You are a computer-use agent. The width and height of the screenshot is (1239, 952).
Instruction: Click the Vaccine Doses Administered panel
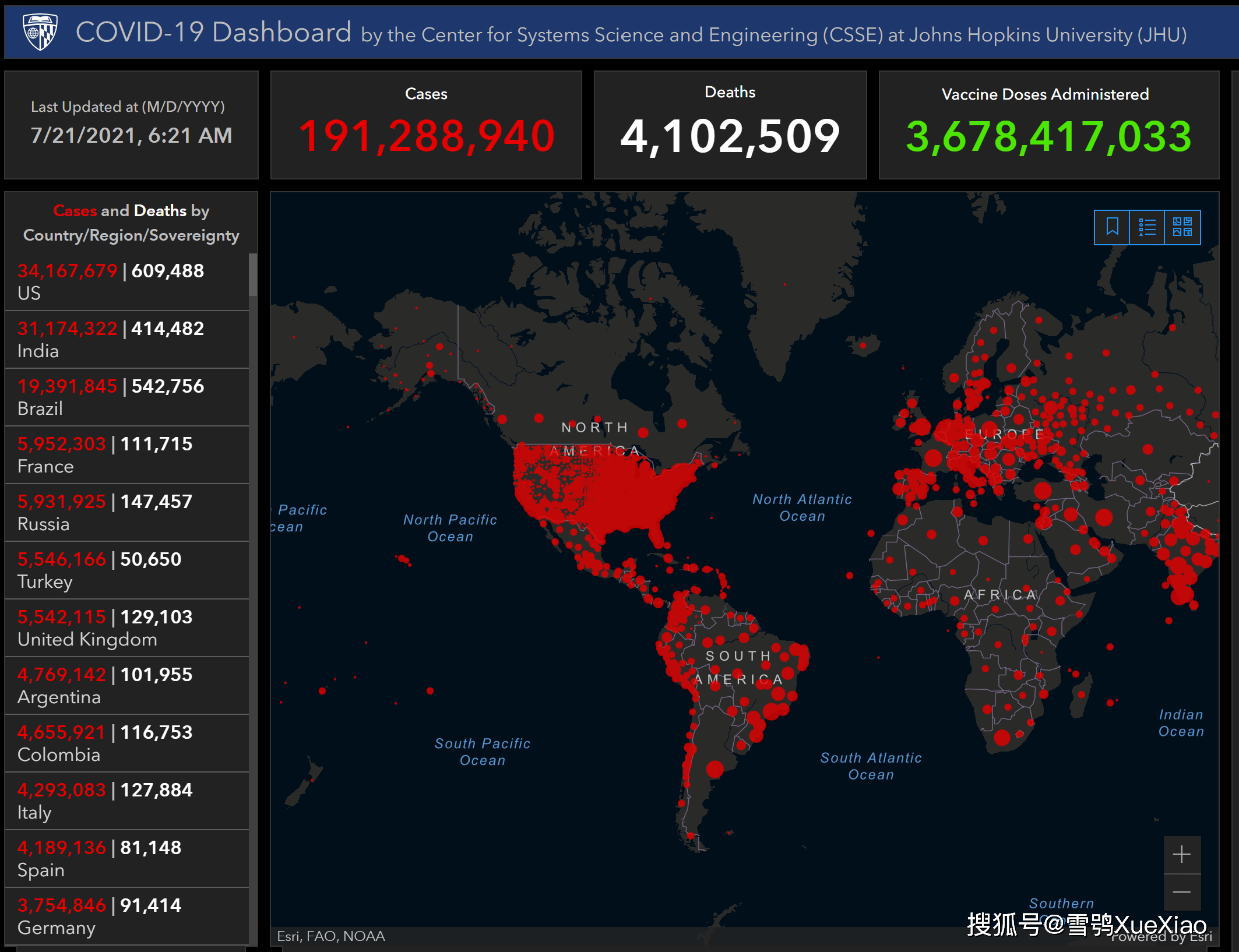[x=1048, y=125]
